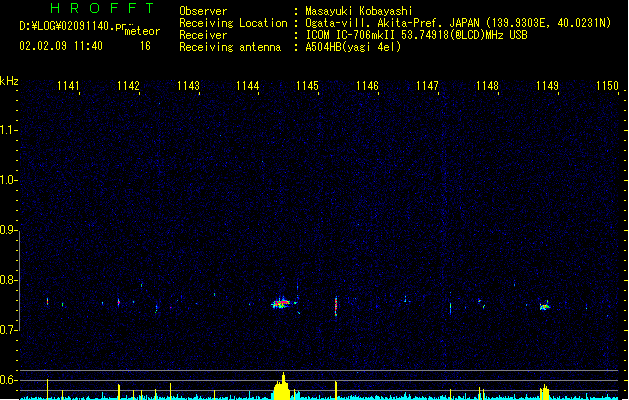The width and height of the screenshot is (629, 400).
Task: Click the 'meteor' label
Action: click(x=142, y=31)
